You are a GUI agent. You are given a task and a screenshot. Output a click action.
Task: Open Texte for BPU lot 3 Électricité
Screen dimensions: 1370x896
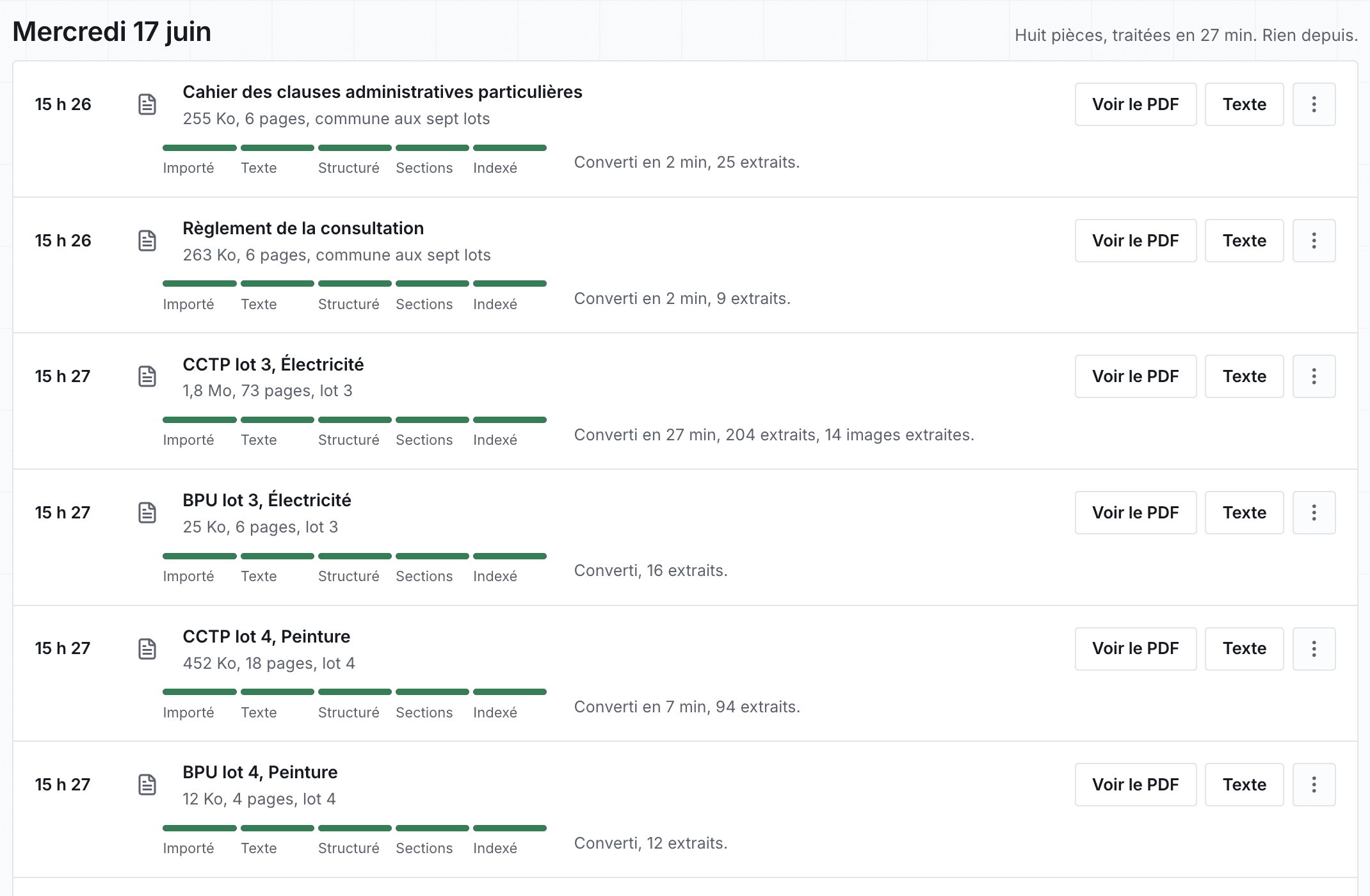point(1245,513)
